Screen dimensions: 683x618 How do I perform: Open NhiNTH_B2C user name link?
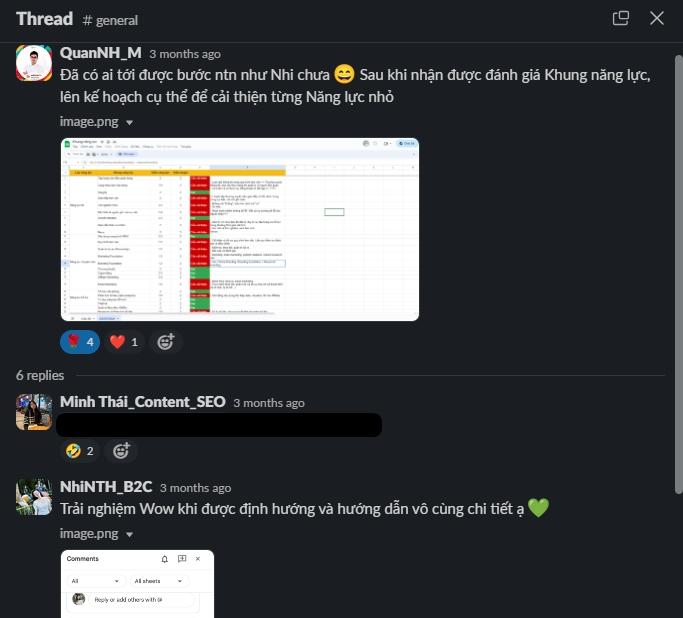106,486
